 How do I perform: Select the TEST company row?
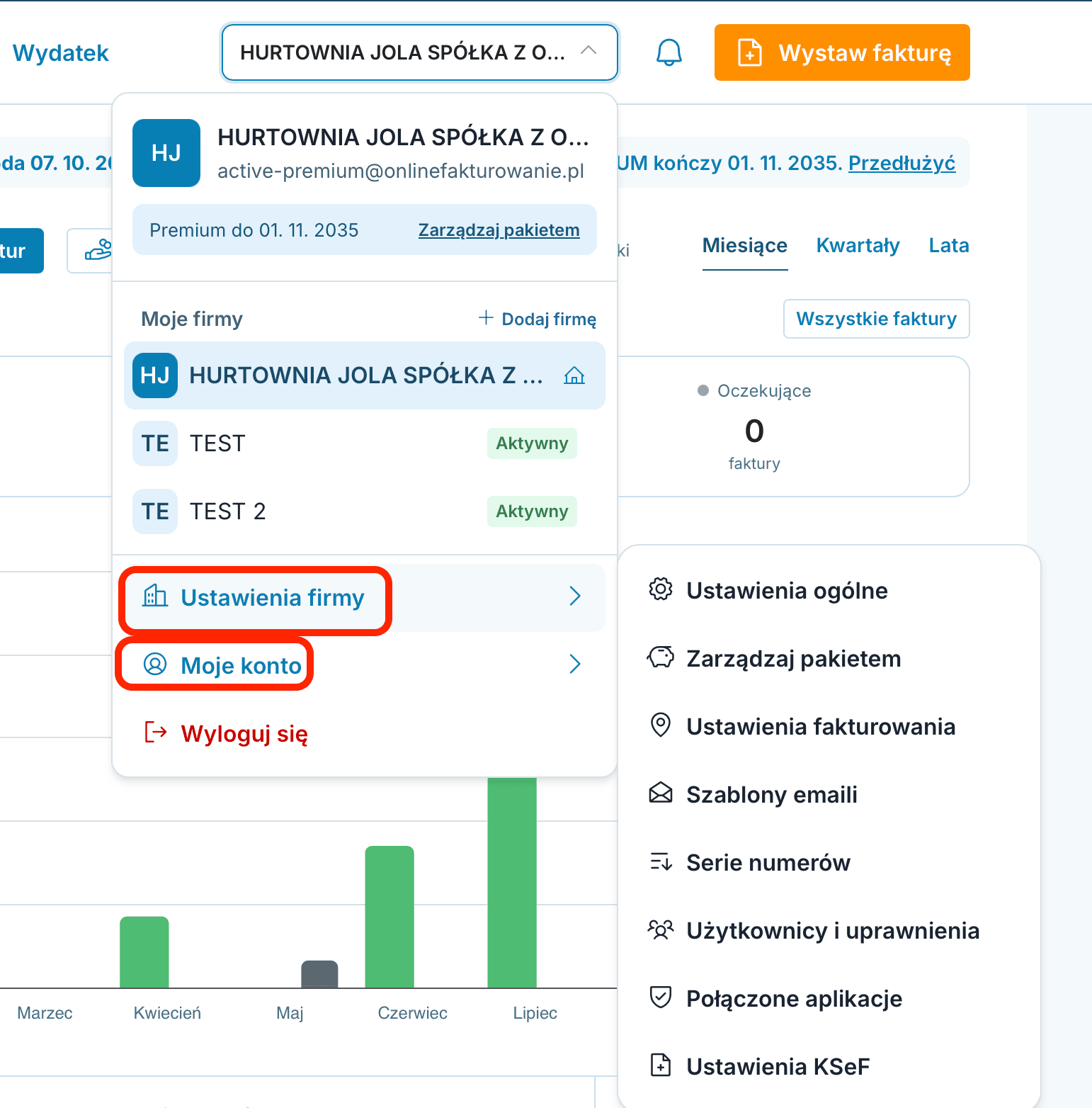pyautogui.click(x=365, y=443)
